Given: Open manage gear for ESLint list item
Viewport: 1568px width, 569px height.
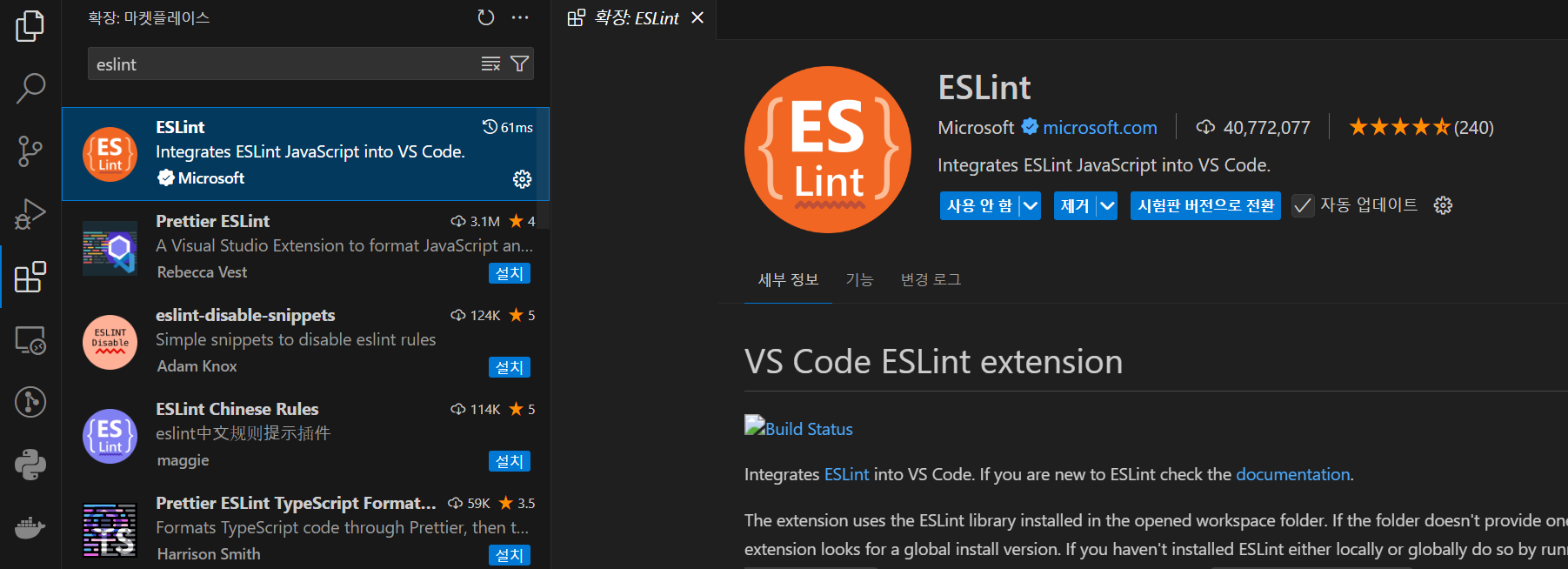Looking at the screenshot, I should pyautogui.click(x=522, y=179).
